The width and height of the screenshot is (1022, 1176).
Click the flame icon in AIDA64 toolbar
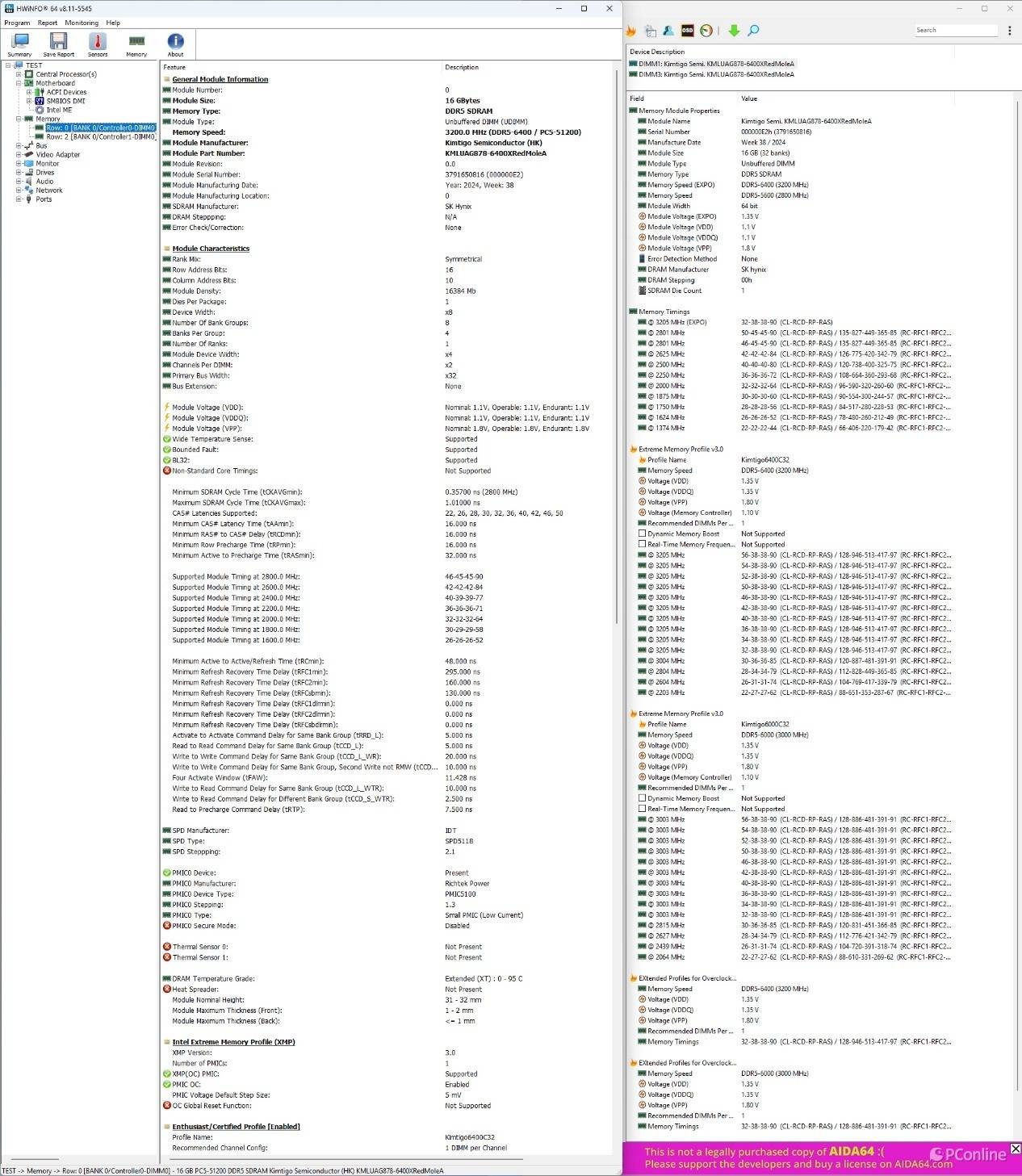point(631,31)
